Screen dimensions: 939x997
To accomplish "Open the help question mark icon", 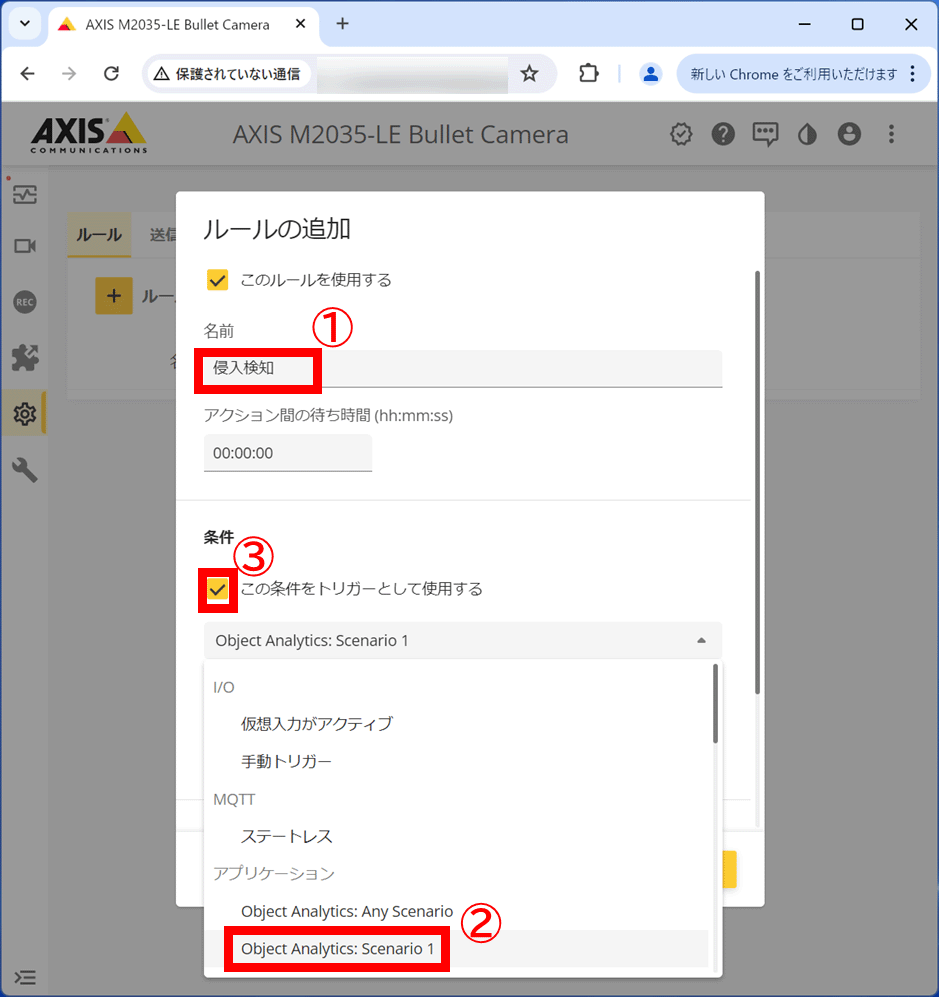I will [x=723, y=134].
